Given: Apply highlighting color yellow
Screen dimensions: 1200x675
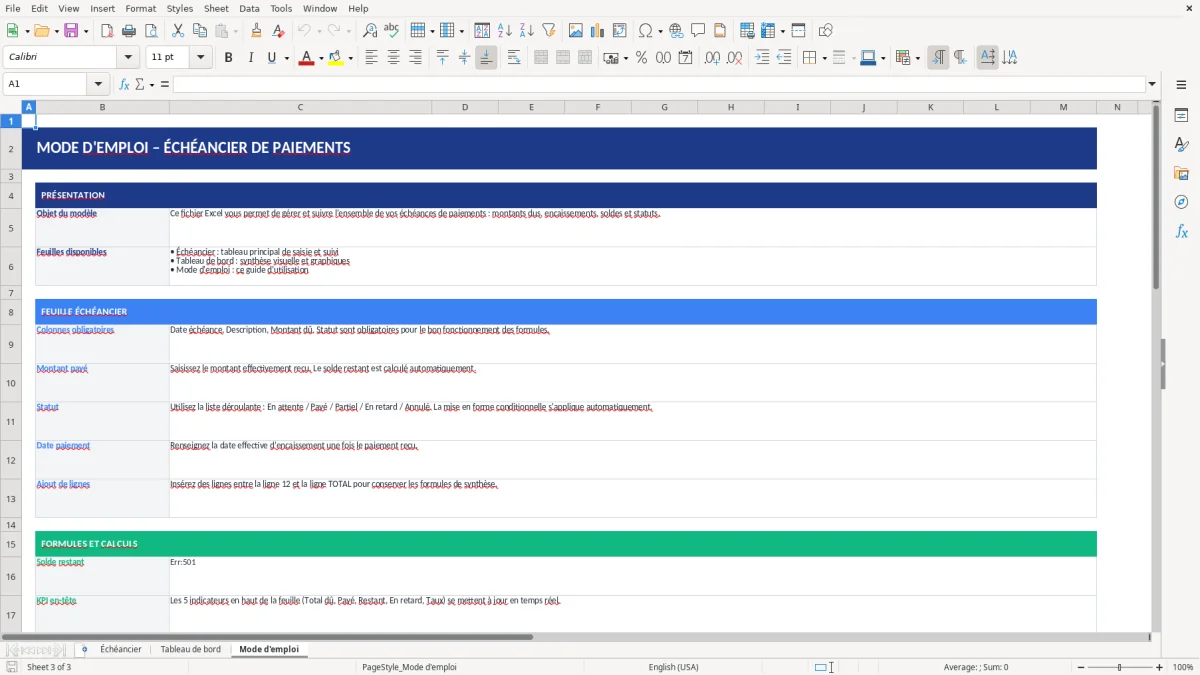Looking at the screenshot, I should pos(336,57).
